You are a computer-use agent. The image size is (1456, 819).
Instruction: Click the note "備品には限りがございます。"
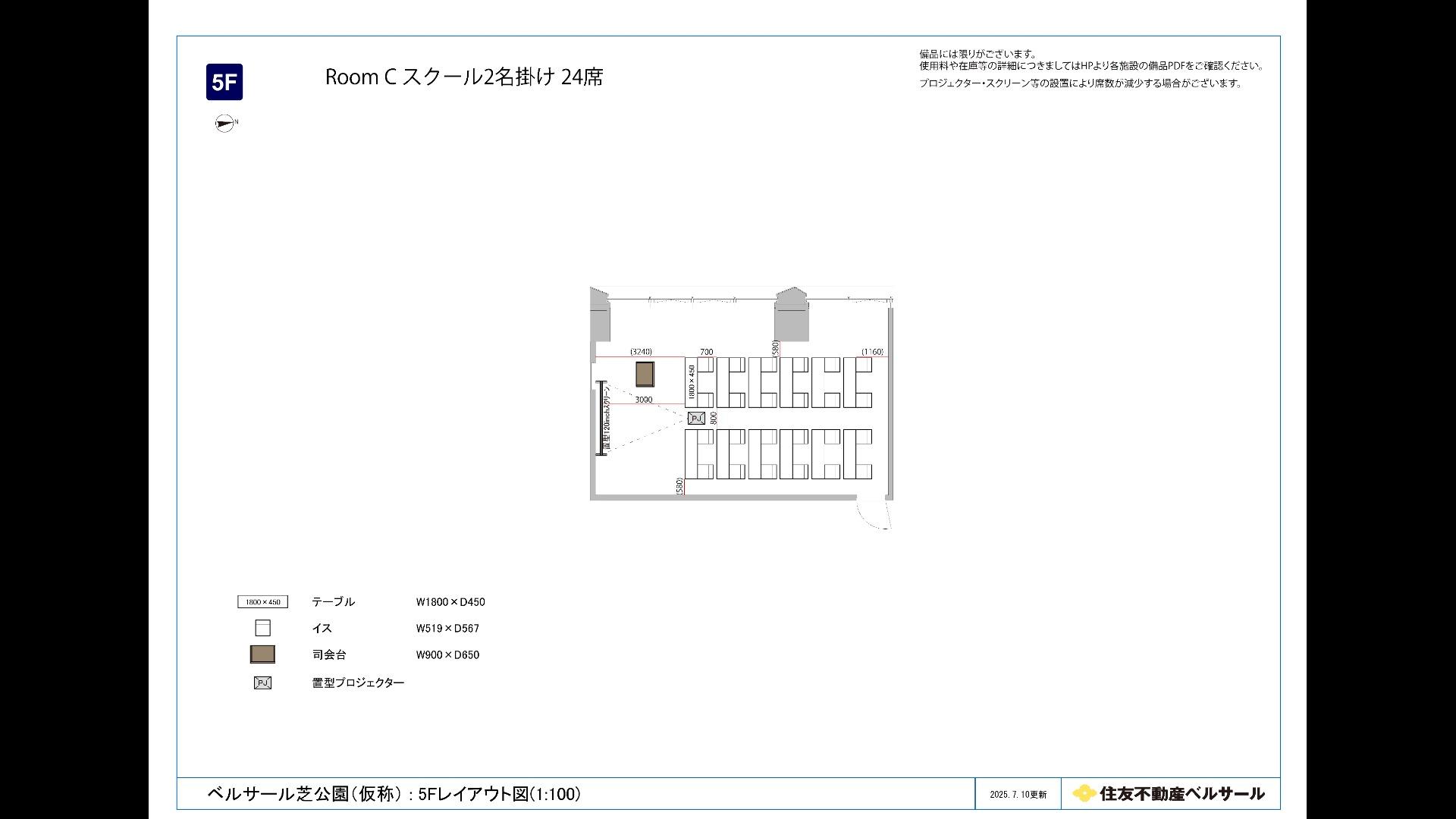click(x=978, y=54)
